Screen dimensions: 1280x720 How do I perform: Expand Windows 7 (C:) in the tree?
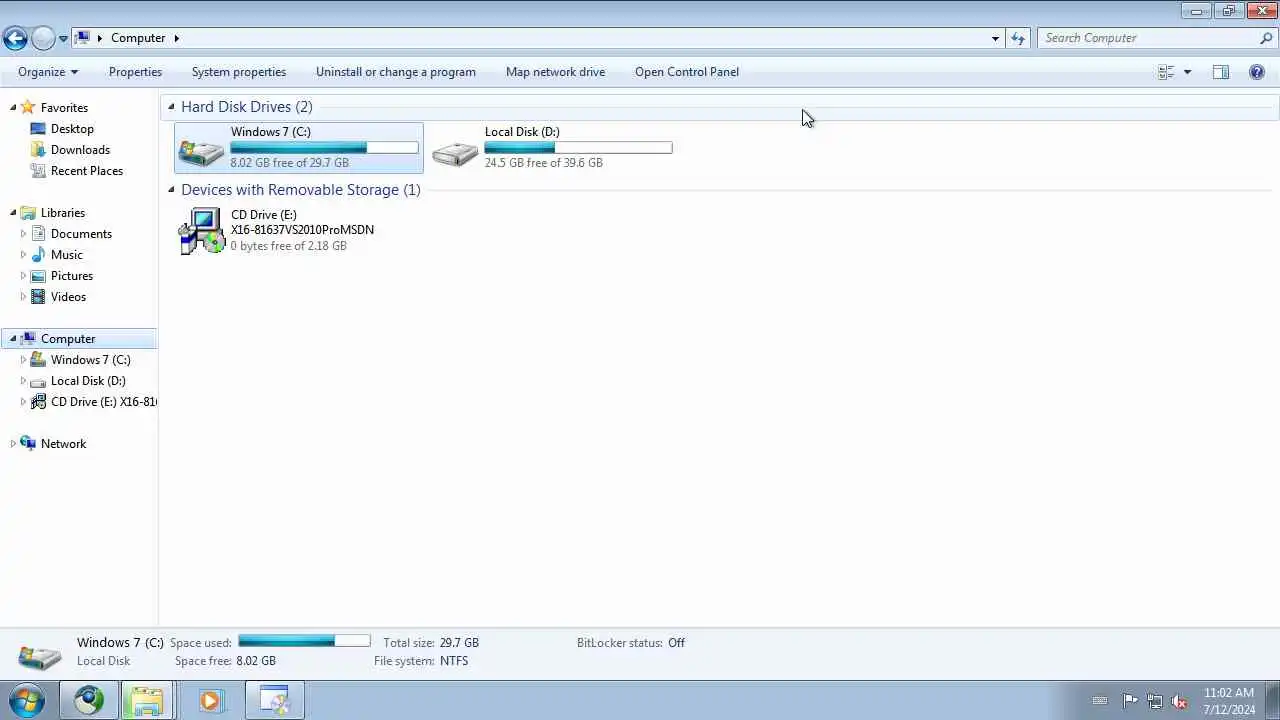(x=23, y=360)
